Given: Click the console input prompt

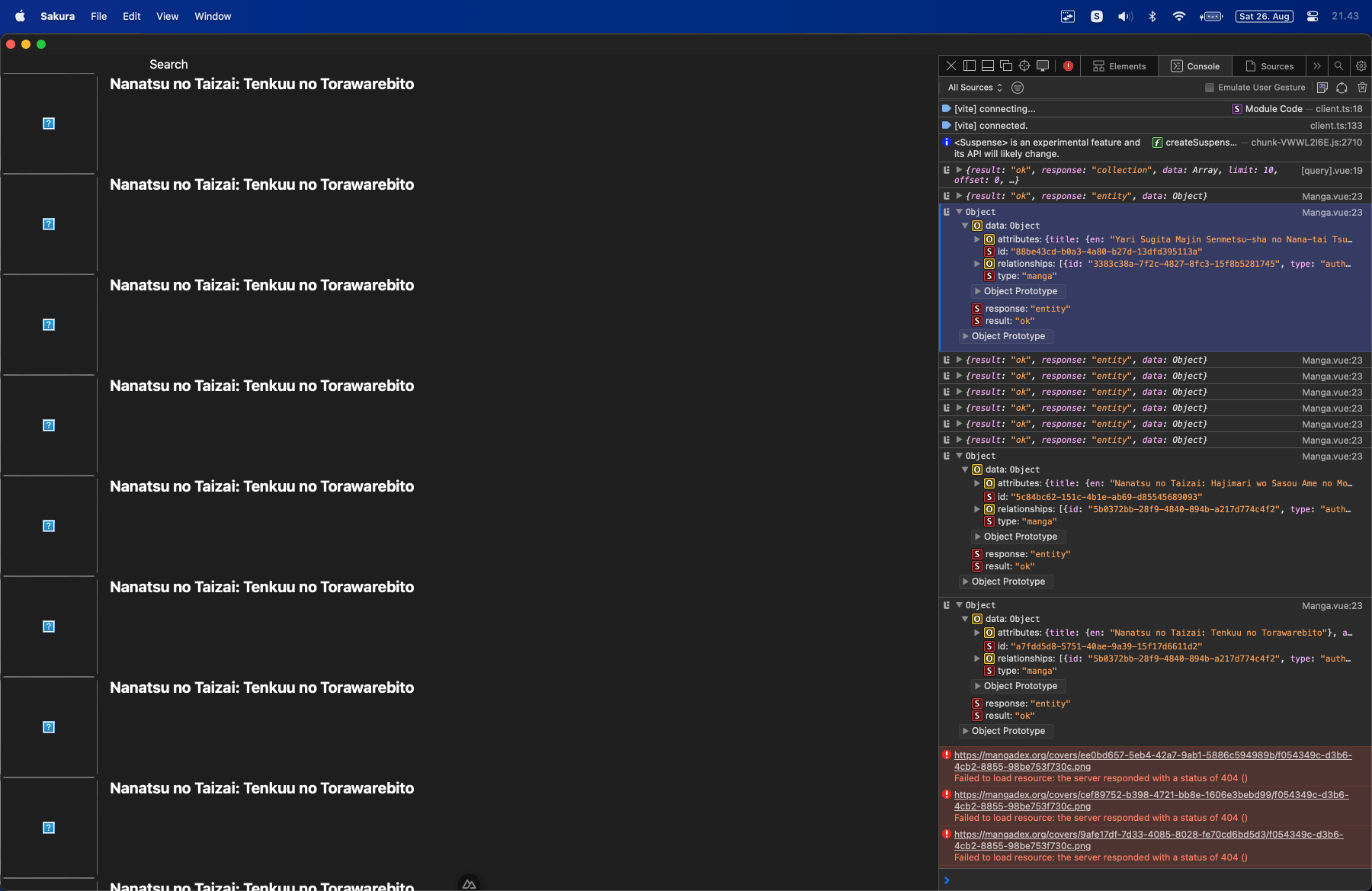Looking at the screenshot, I should [1155, 880].
